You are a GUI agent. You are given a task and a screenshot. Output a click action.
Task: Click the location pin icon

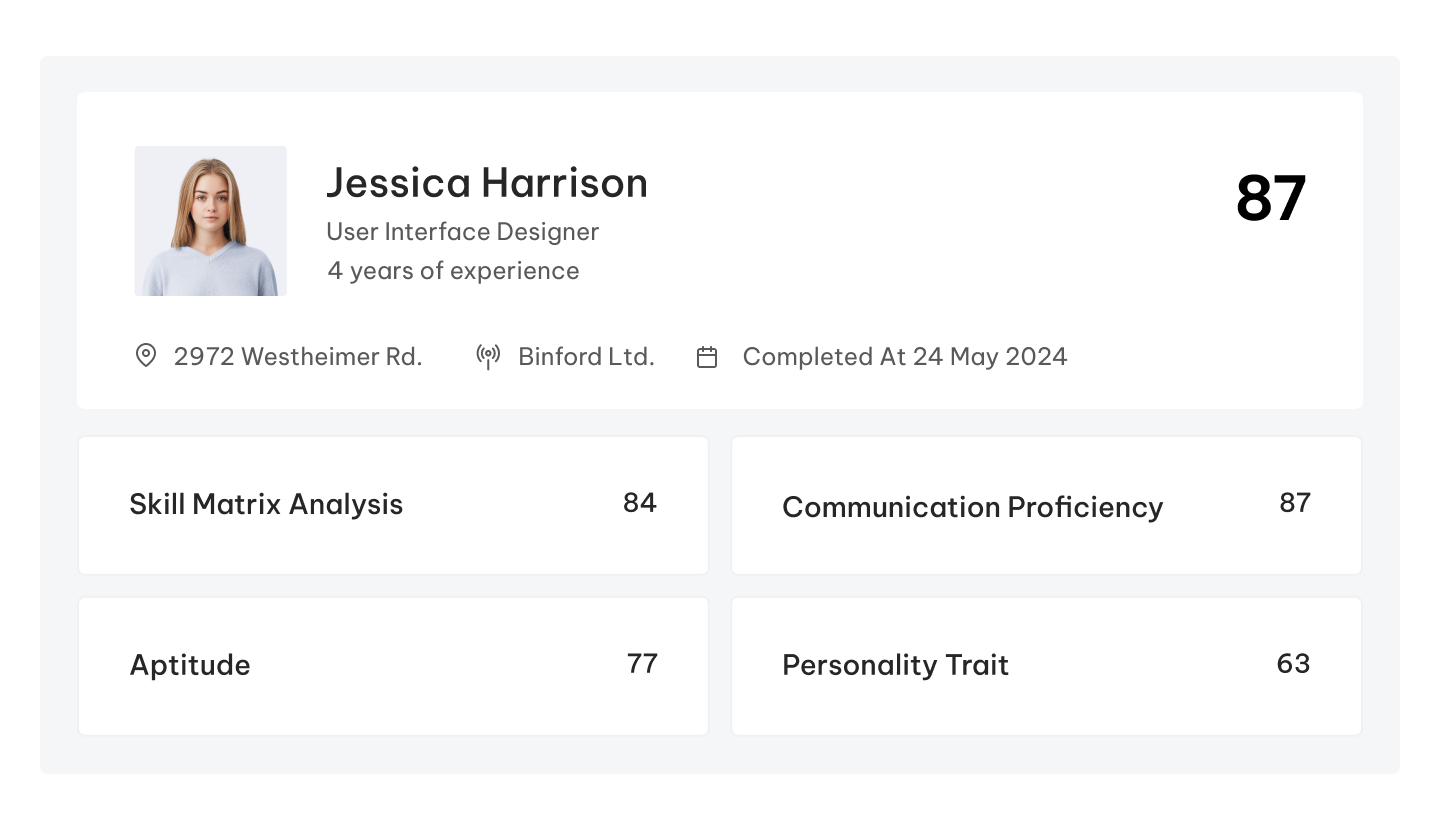[146, 356]
